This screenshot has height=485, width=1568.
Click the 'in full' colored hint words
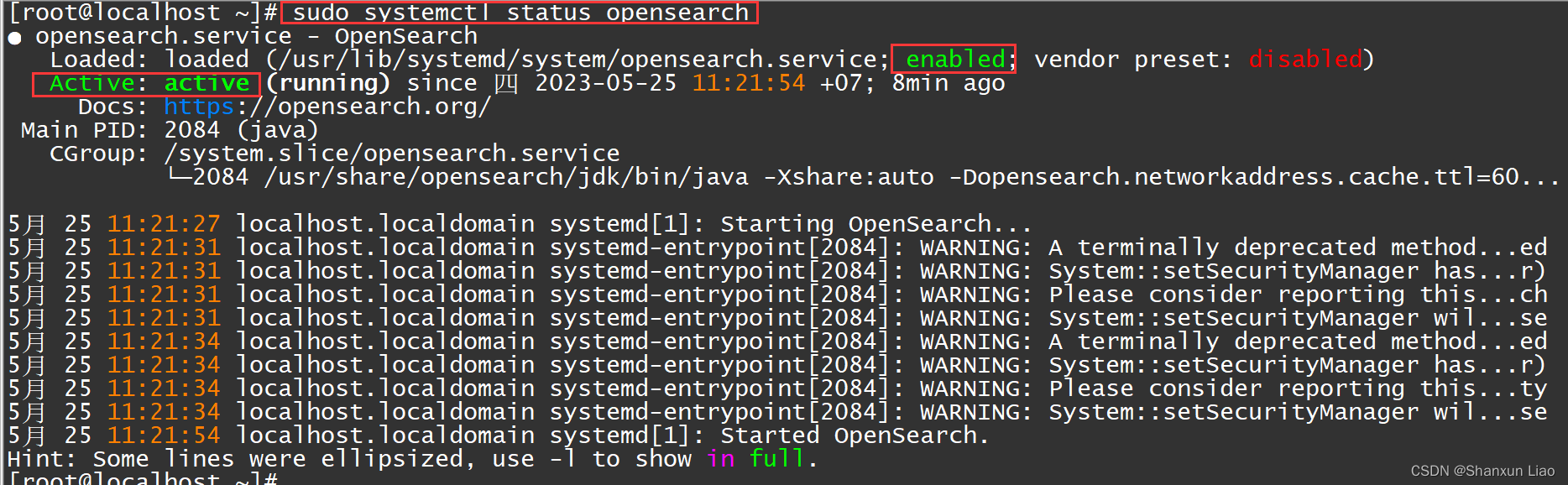[x=755, y=459]
